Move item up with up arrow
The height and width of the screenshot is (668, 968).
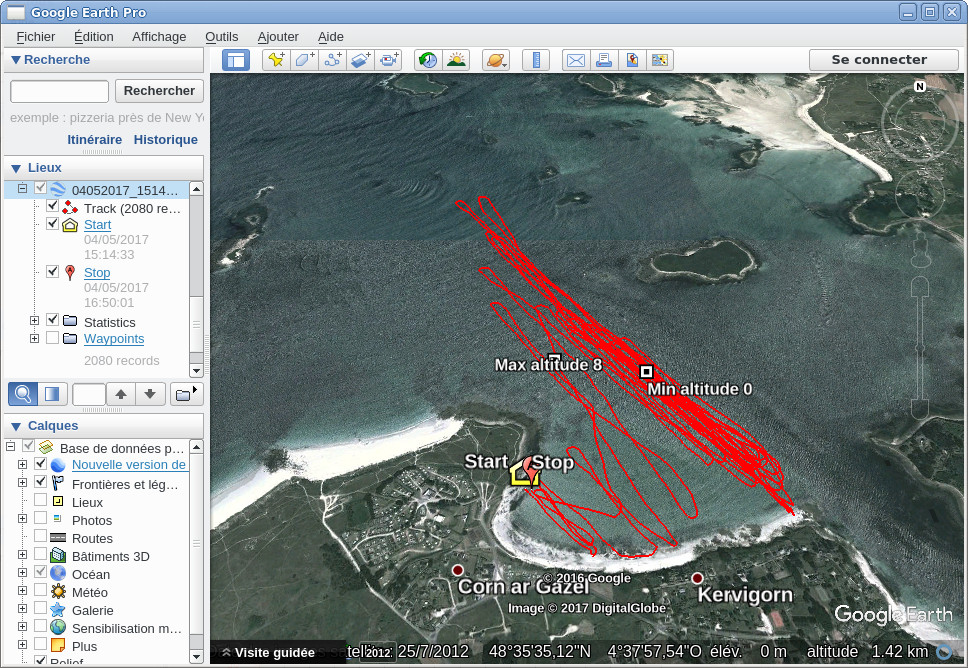tap(121, 394)
